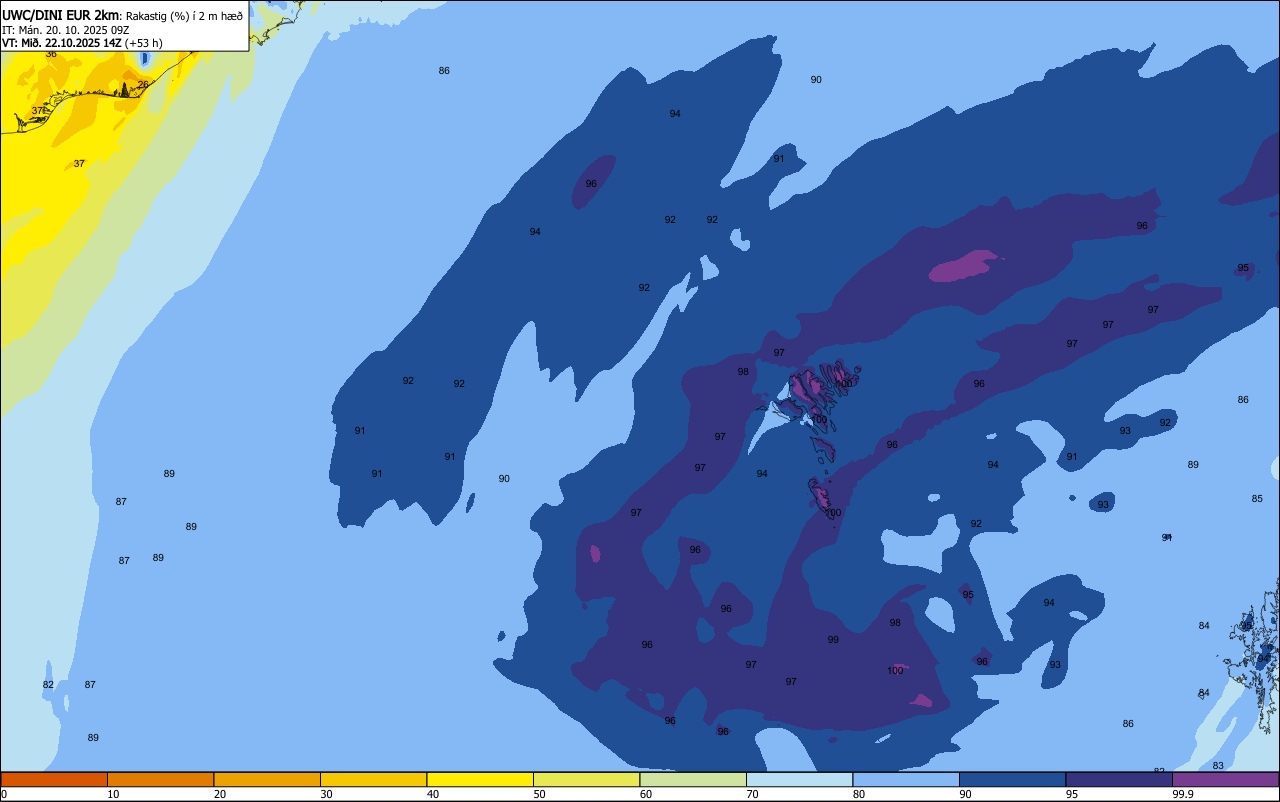Click the "85" humidity value on the map

point(1257,499)
